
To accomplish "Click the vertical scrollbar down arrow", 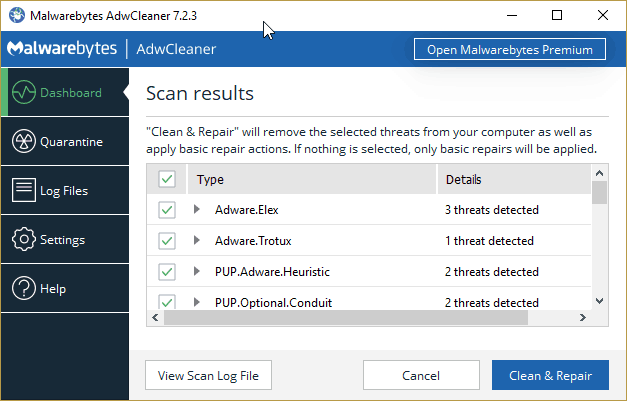I will pos(599,301).
